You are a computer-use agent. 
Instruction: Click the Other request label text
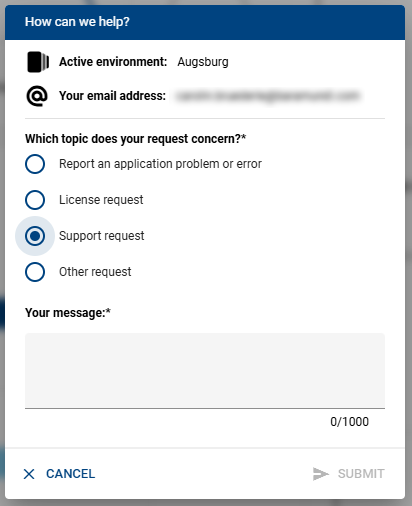click(x=95, y=272)
